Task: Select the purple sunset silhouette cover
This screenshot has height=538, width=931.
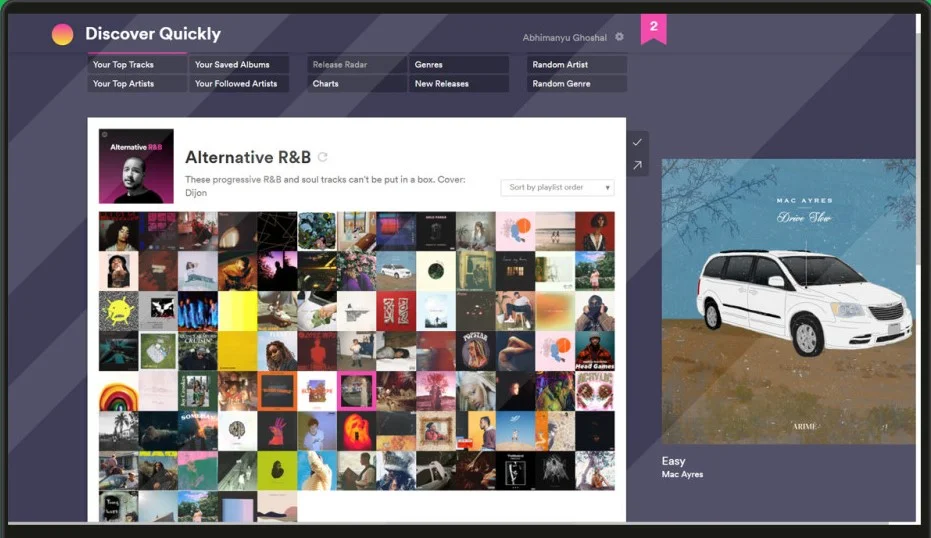Action: click(x=277, y=271)
